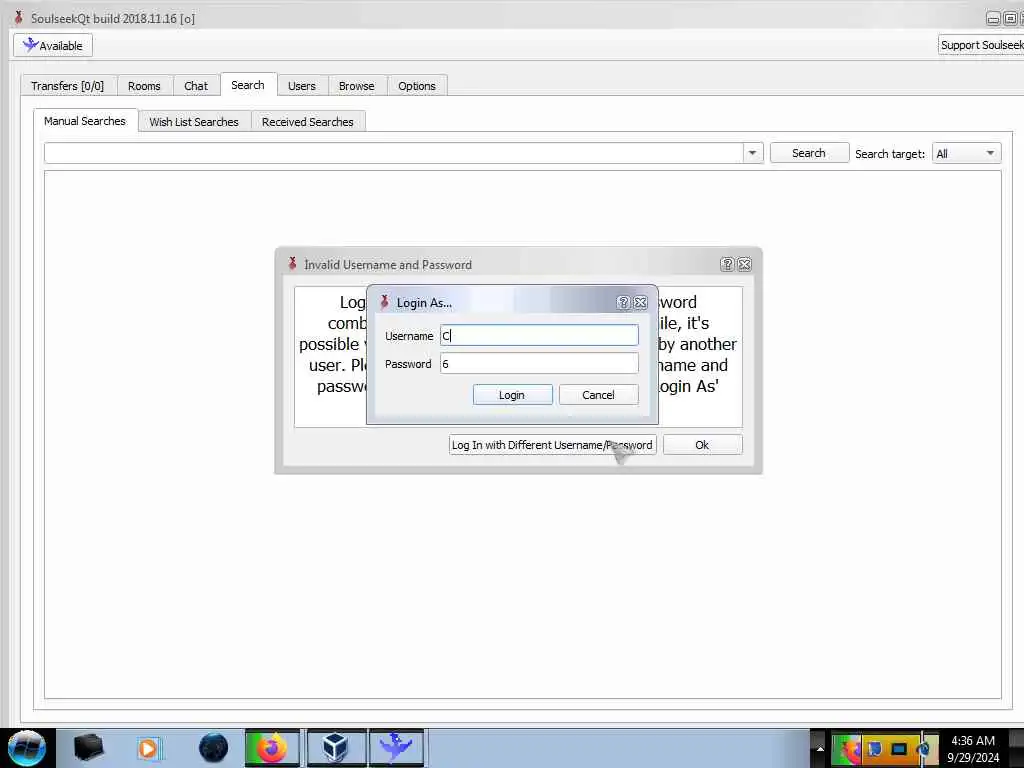The image size is (1024, 768).
Task: Switch to the Browse tab
Action: coord(357,86)
